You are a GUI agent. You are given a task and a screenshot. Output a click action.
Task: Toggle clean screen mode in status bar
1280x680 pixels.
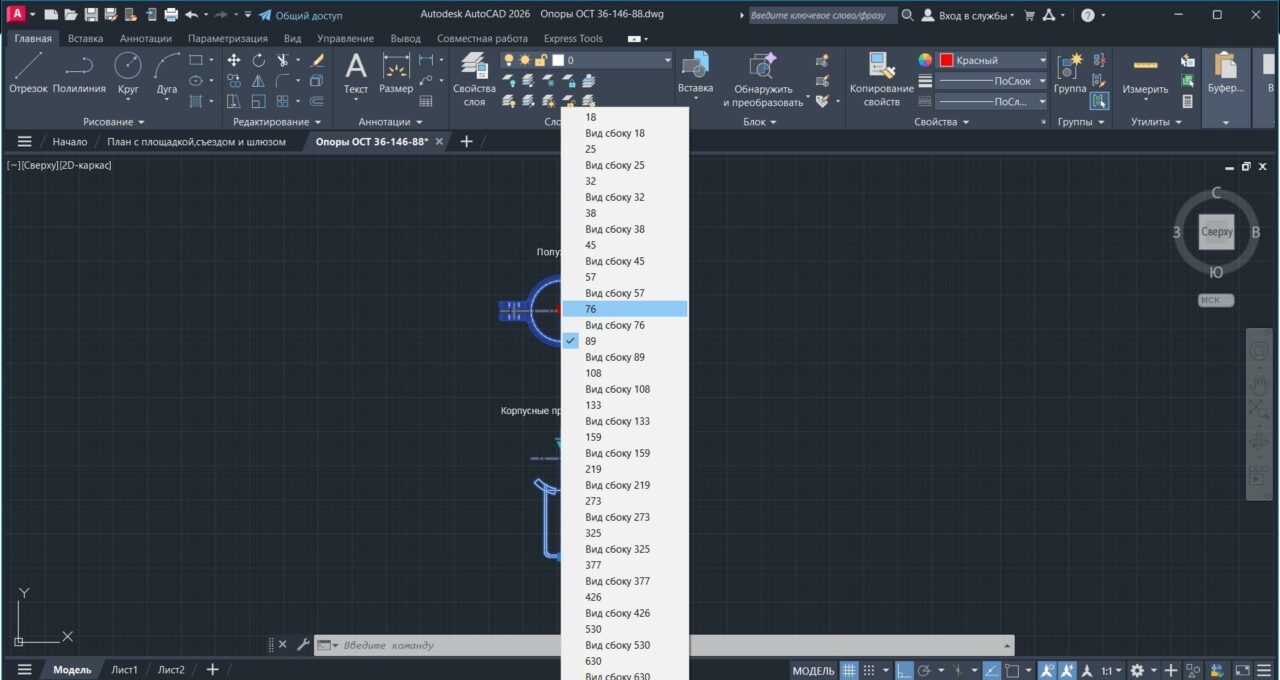pyautogui.click(x=1242, y=670)
